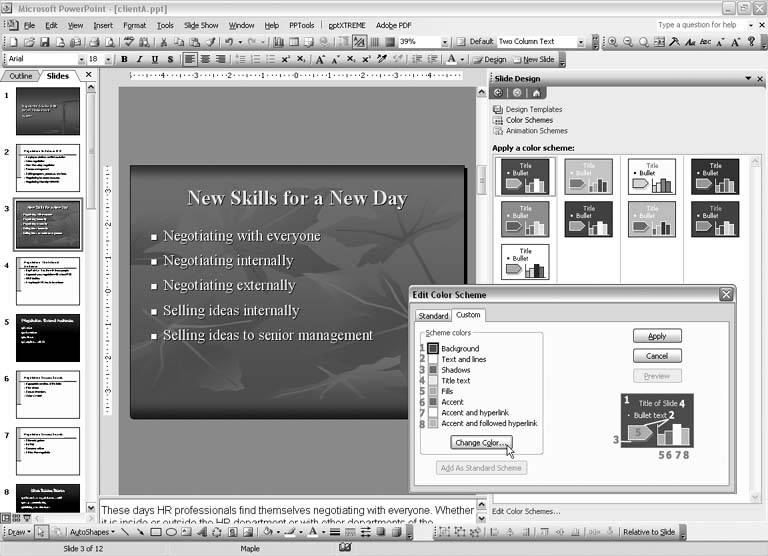Viewport: 768px width, 556px height.
Task: Click the Text Shadow icon
Action: (171, 60)
